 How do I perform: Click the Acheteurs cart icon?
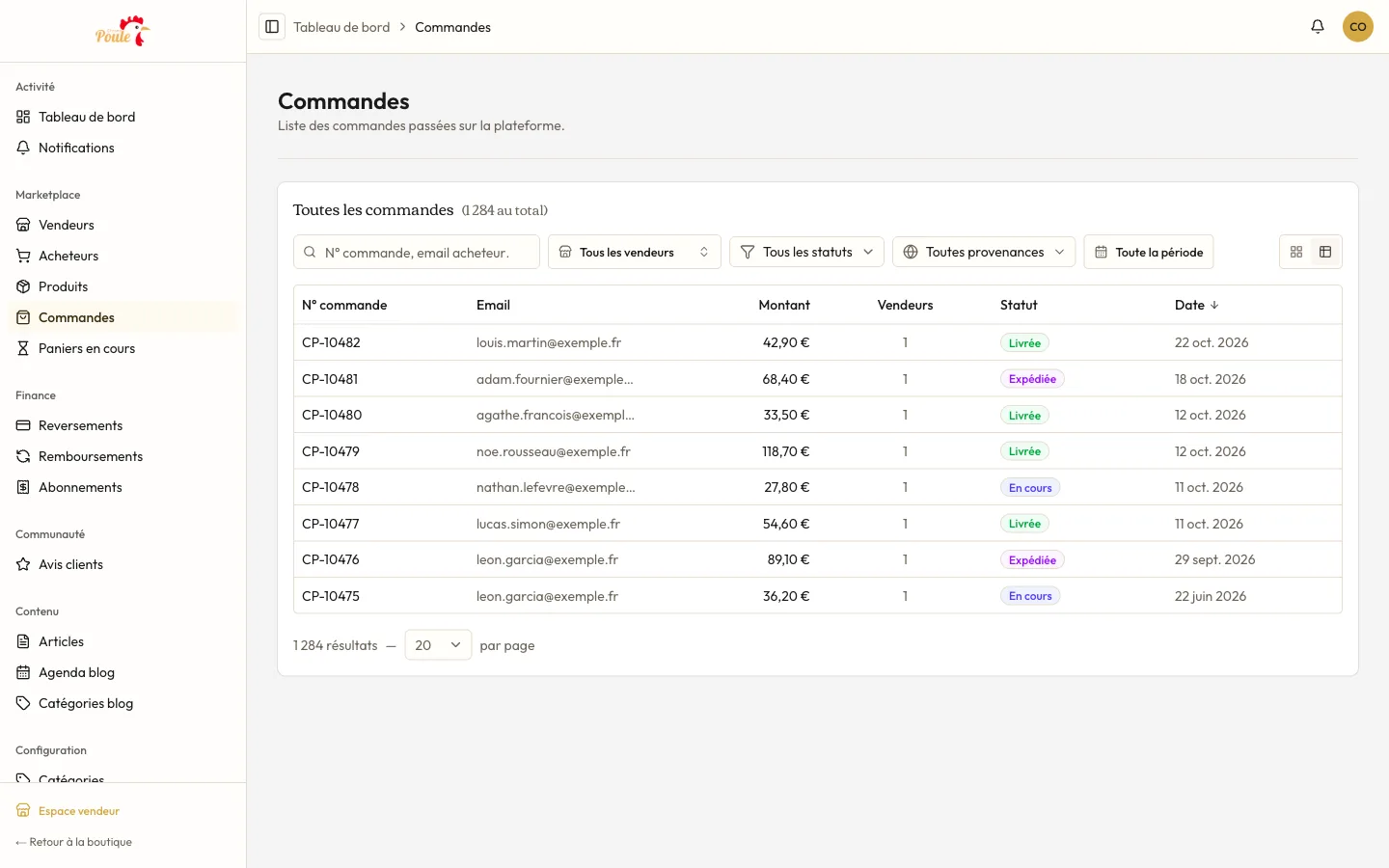click(23, 256)
